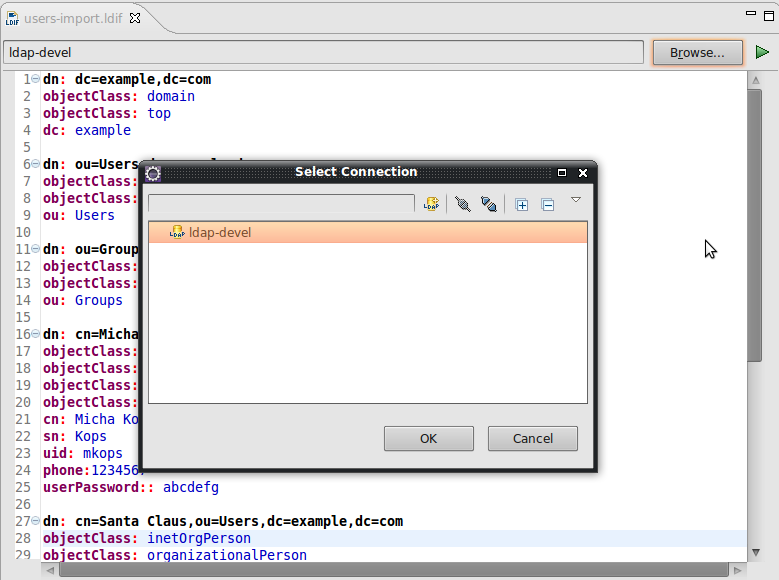Click the LDIF file icon on tab
The width and height of the screenshot is (779, 580).
pos(12,17)
